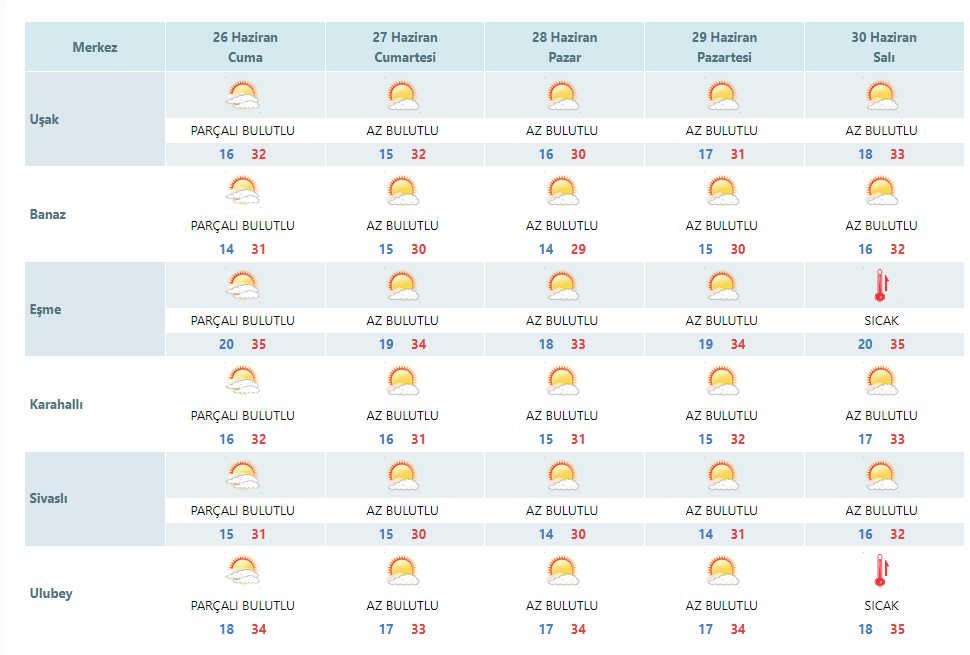Click Uşak's partly cloudy icon for 26 Haziran
Screen dimensions: 970x655
coord(242,96)
